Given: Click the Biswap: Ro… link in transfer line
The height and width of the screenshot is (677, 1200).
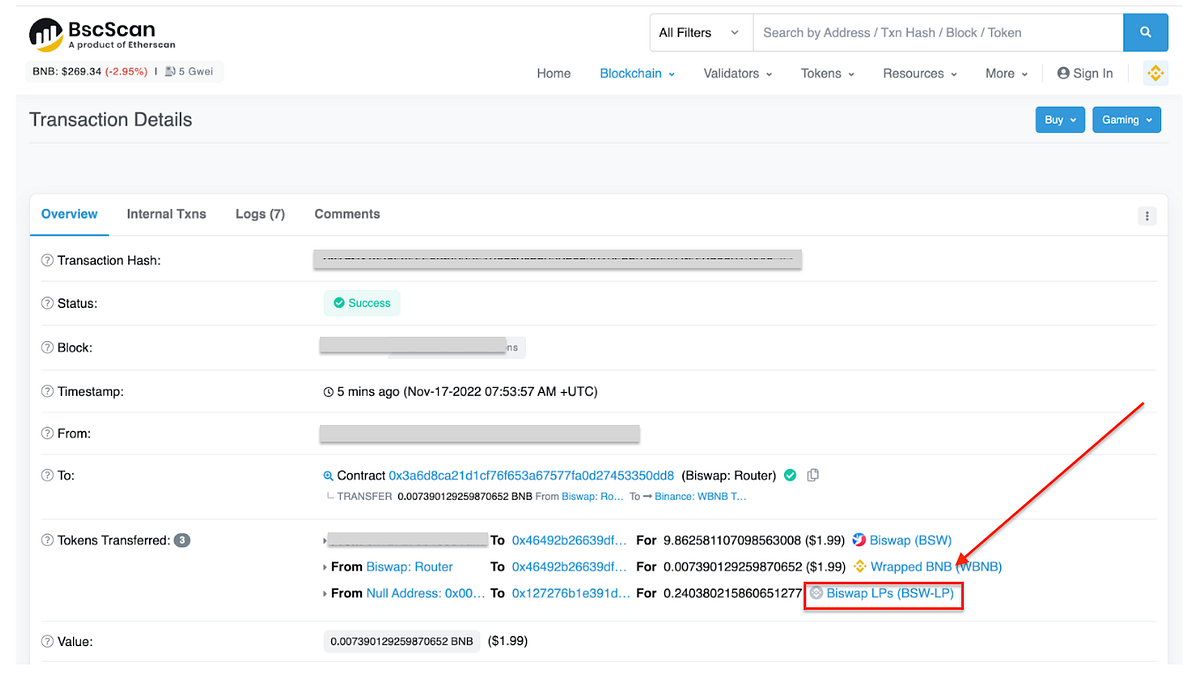Looking at the screenshot, I should [x=594, y=496].
